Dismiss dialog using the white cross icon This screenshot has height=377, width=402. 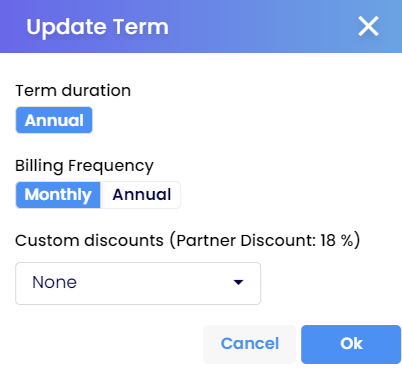point(368,26)
